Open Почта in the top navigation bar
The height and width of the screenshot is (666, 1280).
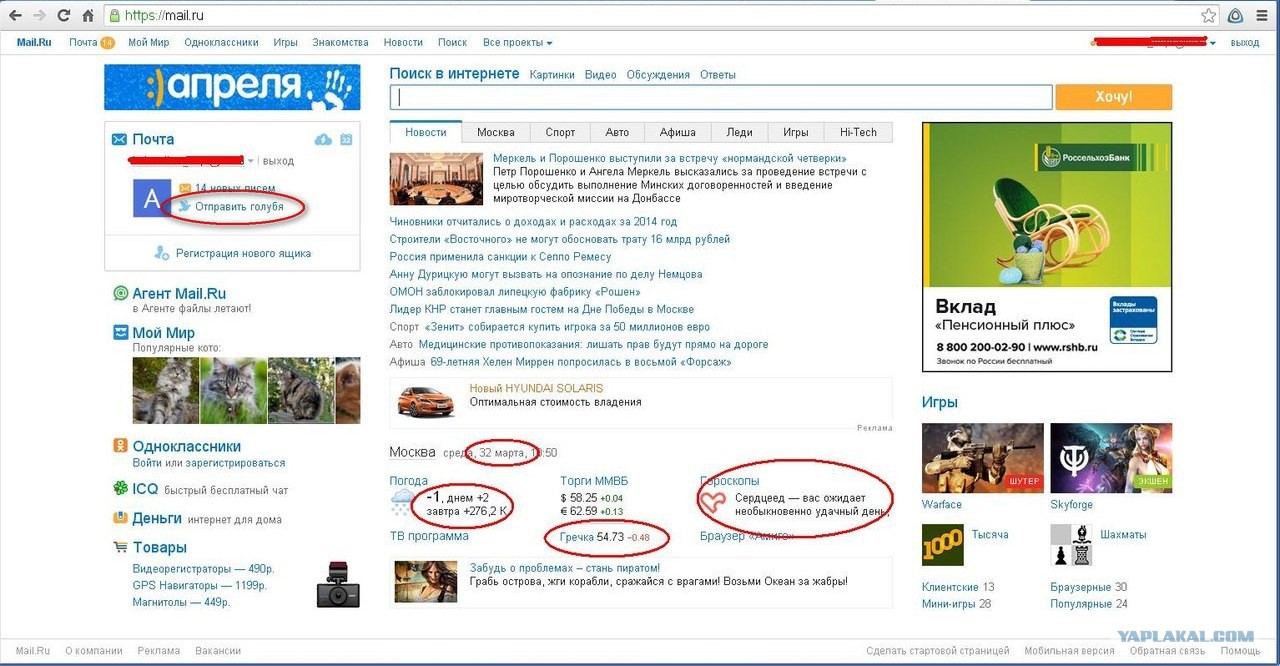(83, 43)
